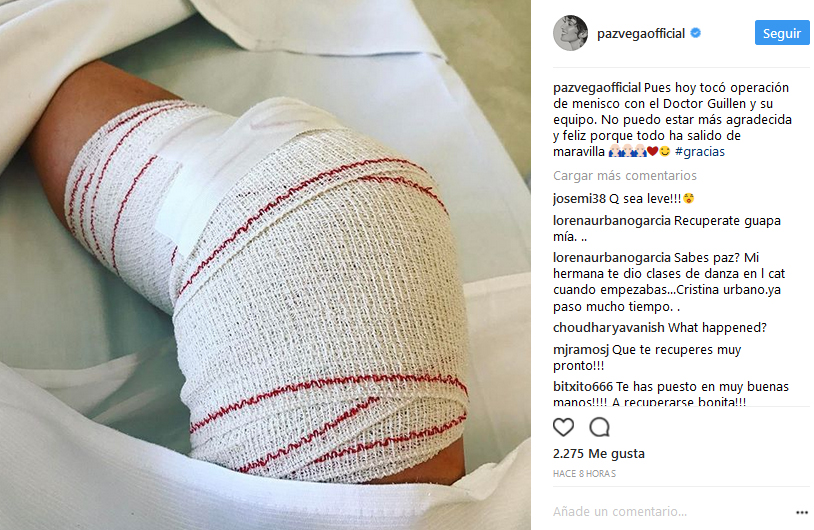Click the bandaged knee photo
Image resolution: width=814 pixels, height=530 pixels.
tap(265, 265)
